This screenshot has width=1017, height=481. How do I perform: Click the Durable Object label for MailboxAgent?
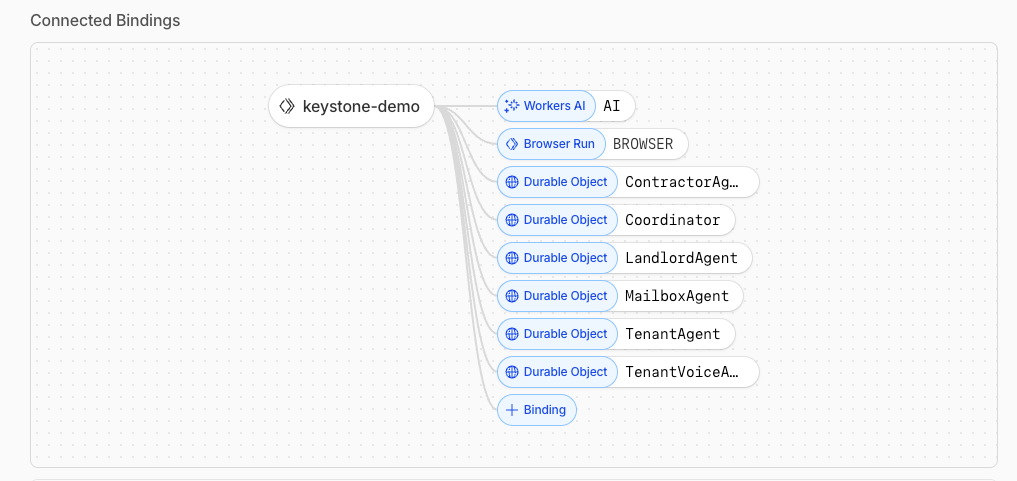(557, 296)
